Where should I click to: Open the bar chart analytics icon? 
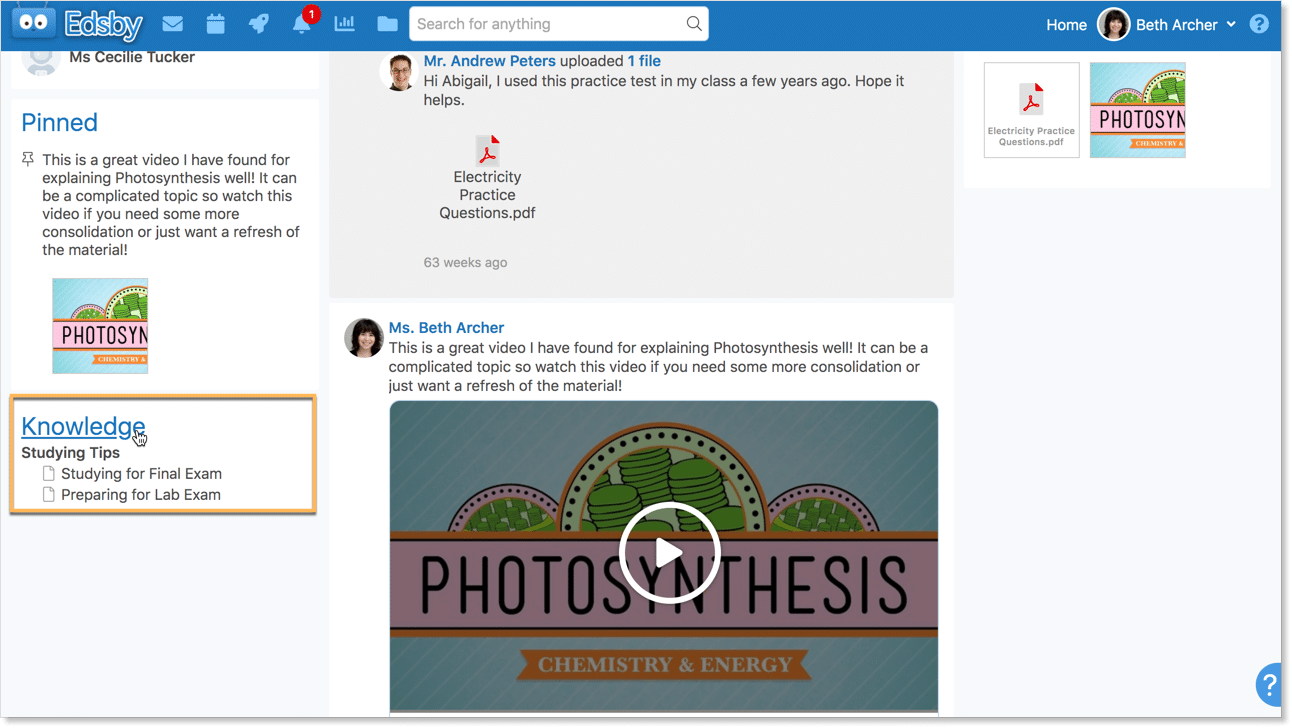tap(345, 24)
